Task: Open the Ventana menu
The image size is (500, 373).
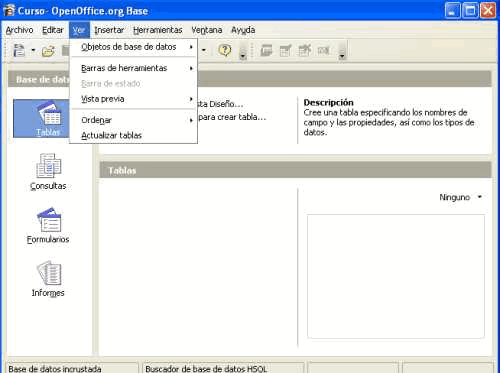Action: click(x=207, y=30)
